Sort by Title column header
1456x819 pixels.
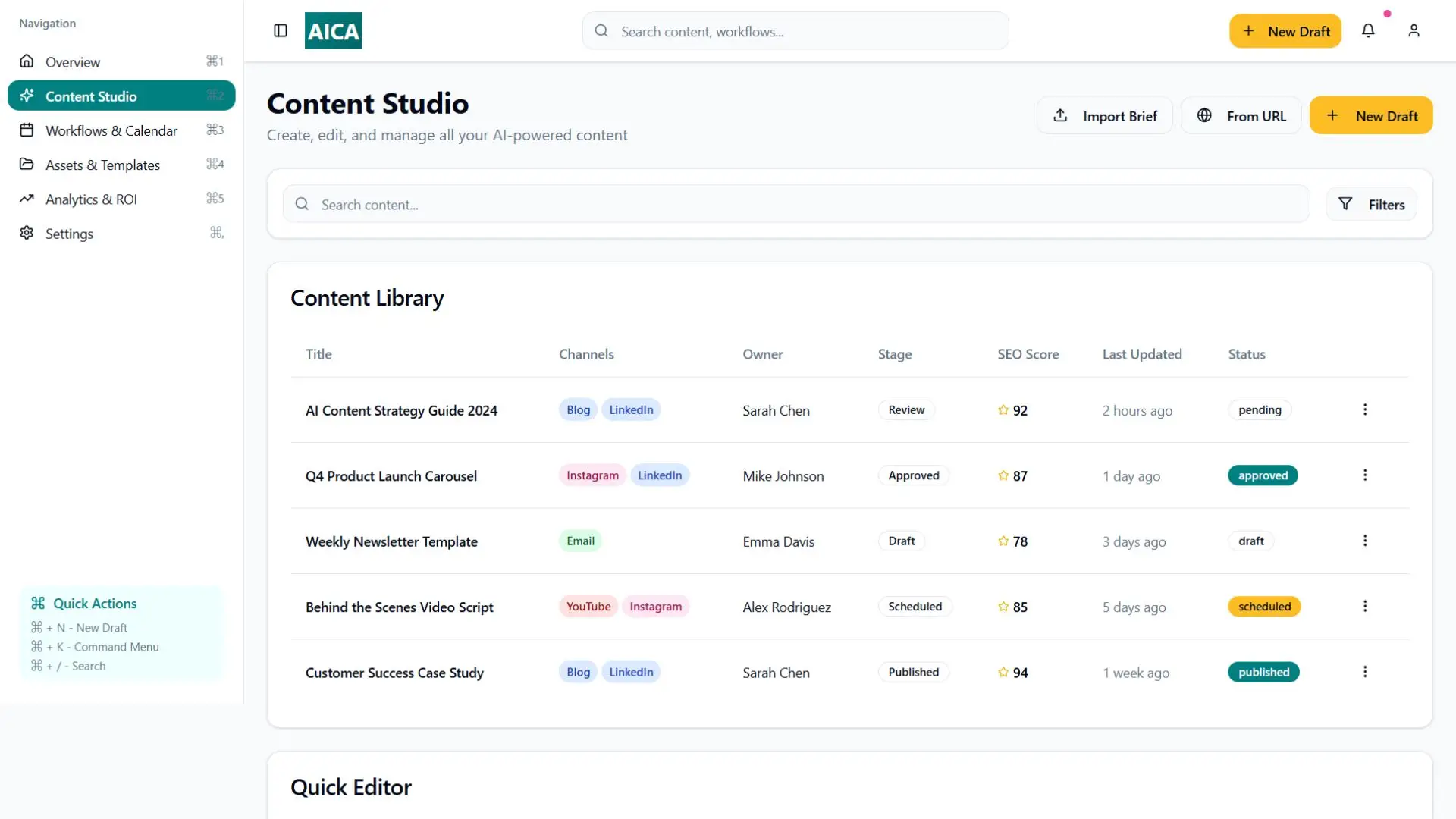(x=318, y=354)
